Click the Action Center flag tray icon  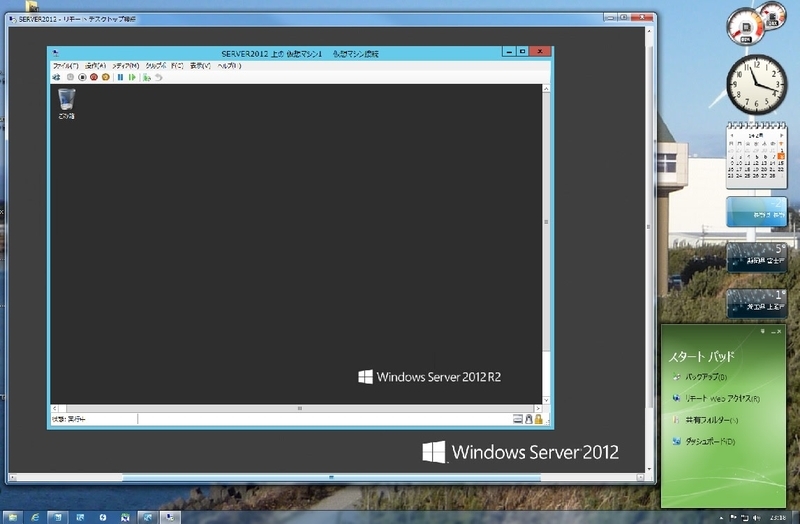coord(733,517)
